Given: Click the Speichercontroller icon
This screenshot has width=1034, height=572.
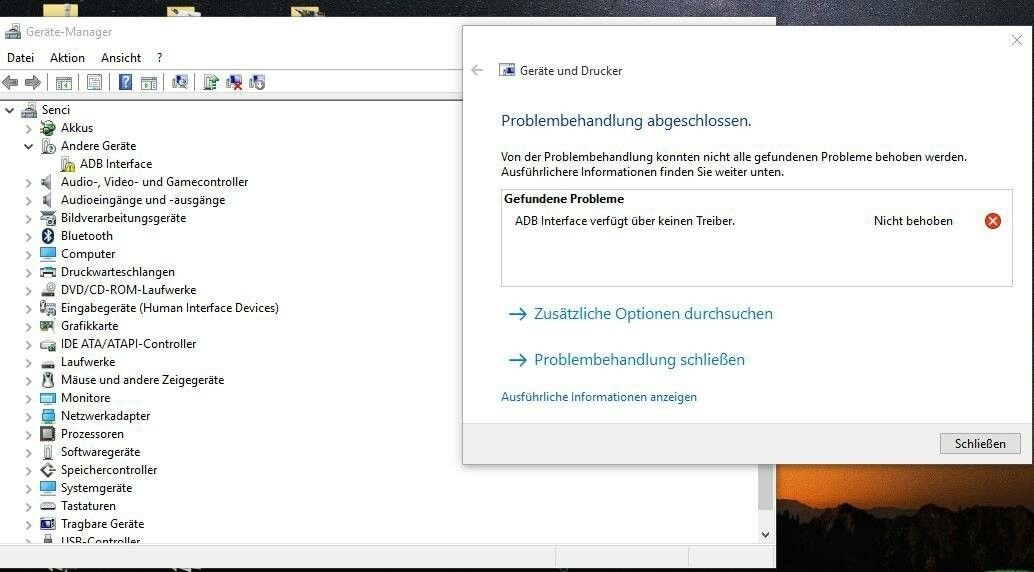Looking at the screenshot, I should pos(47,470).
